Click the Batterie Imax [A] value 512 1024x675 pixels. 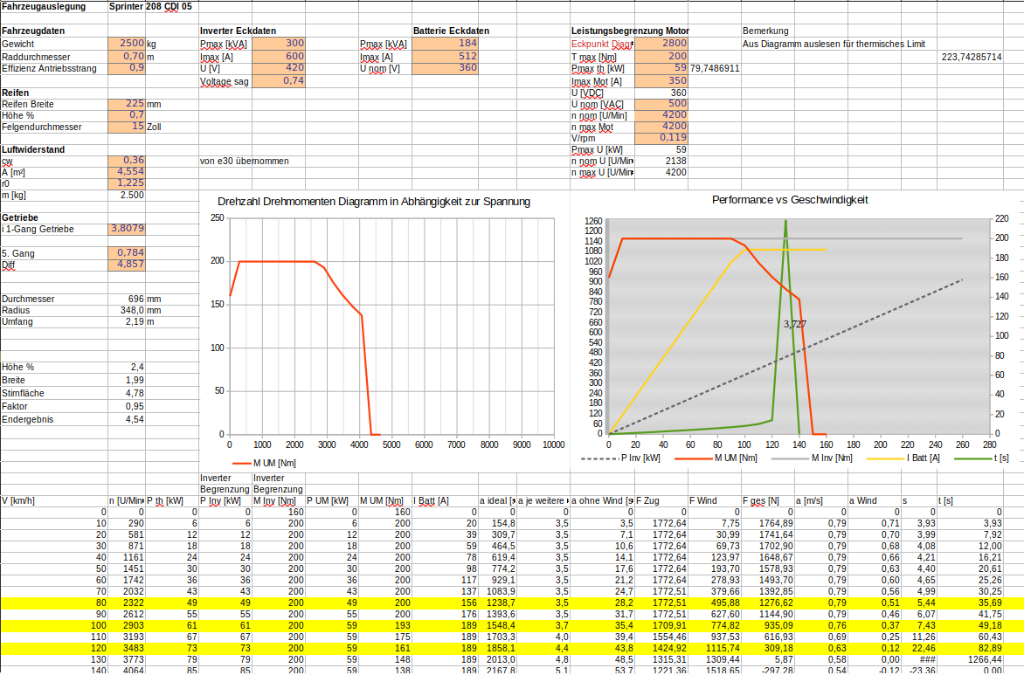point(439,57)
